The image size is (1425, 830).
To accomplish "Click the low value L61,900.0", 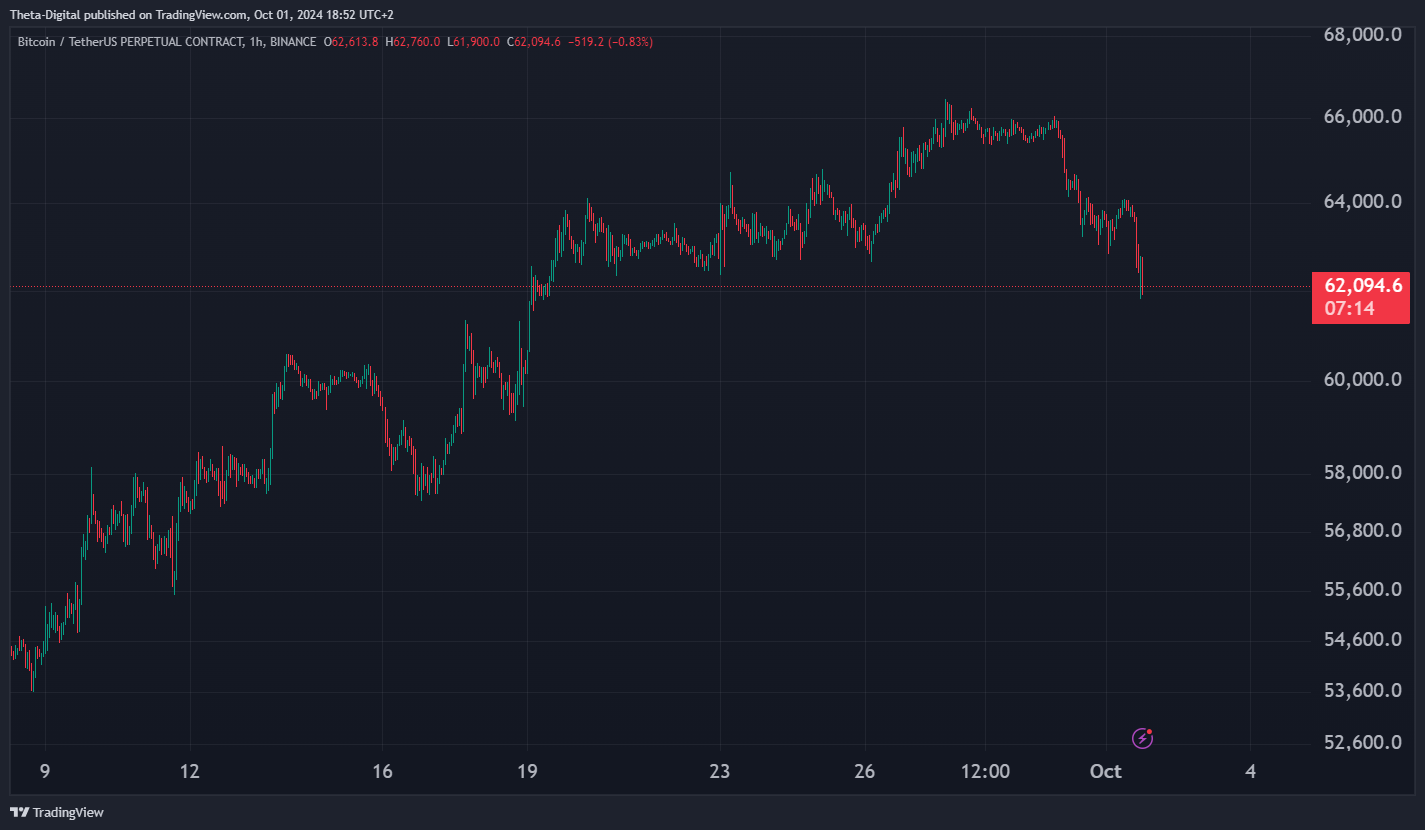I will (474, 42).
